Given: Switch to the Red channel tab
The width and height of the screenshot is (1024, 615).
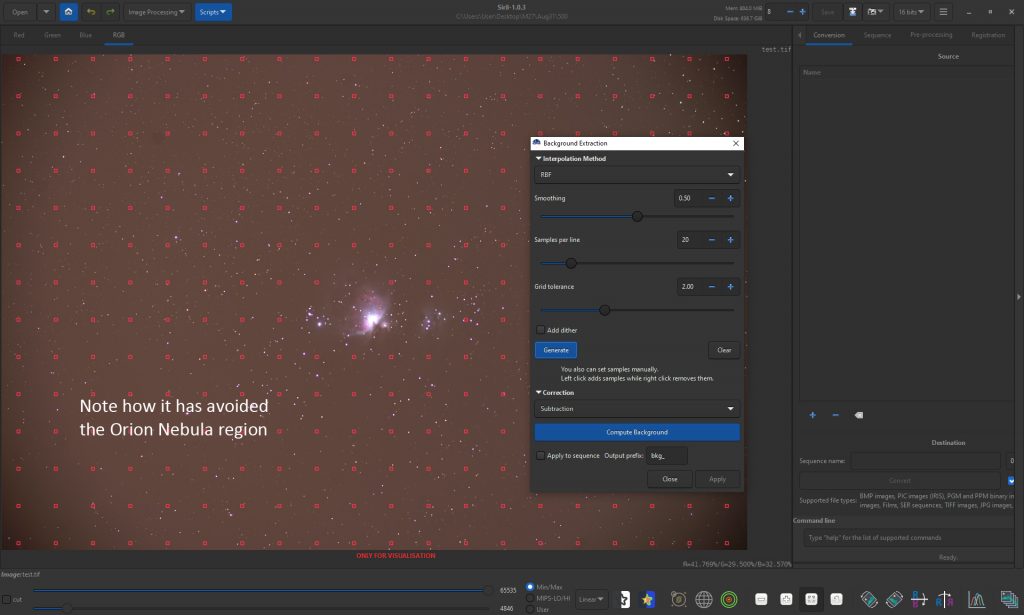Looking at the screenshot, I should [19, 35].
